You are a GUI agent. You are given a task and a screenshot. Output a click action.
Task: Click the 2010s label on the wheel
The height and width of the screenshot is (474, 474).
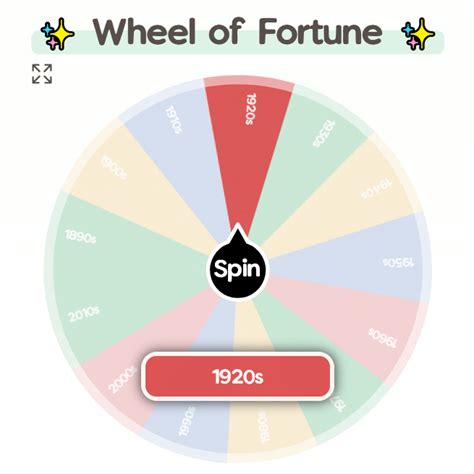point(83,314)
